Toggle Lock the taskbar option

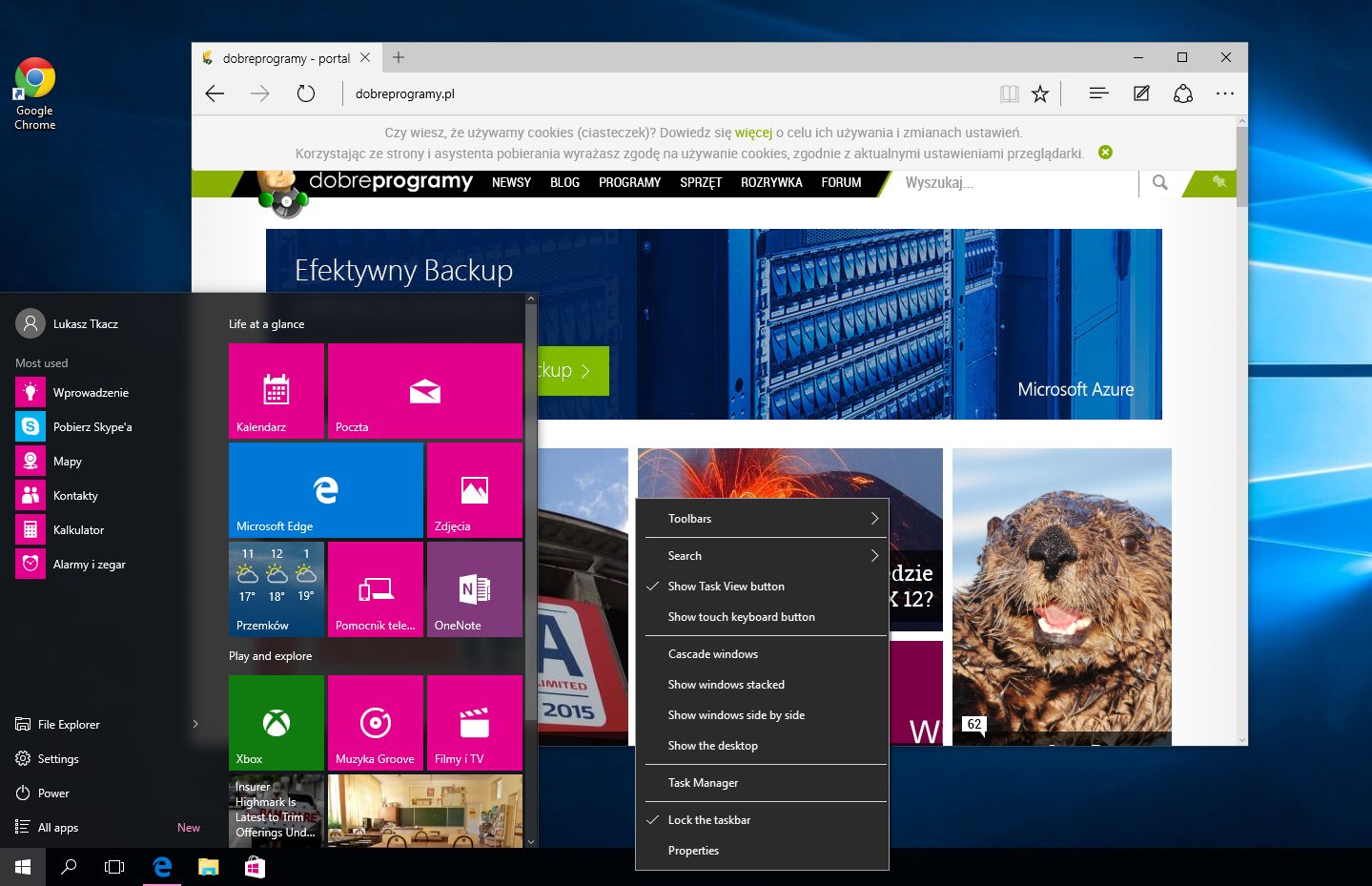[x=762, y=820]
